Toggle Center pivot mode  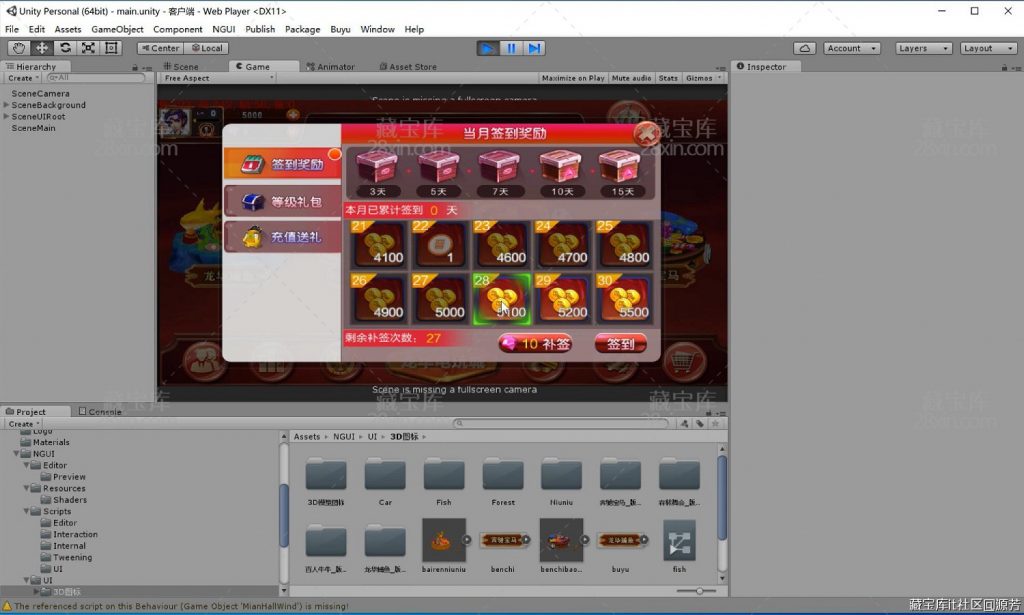pyautogui.click(x=162, y=47)
